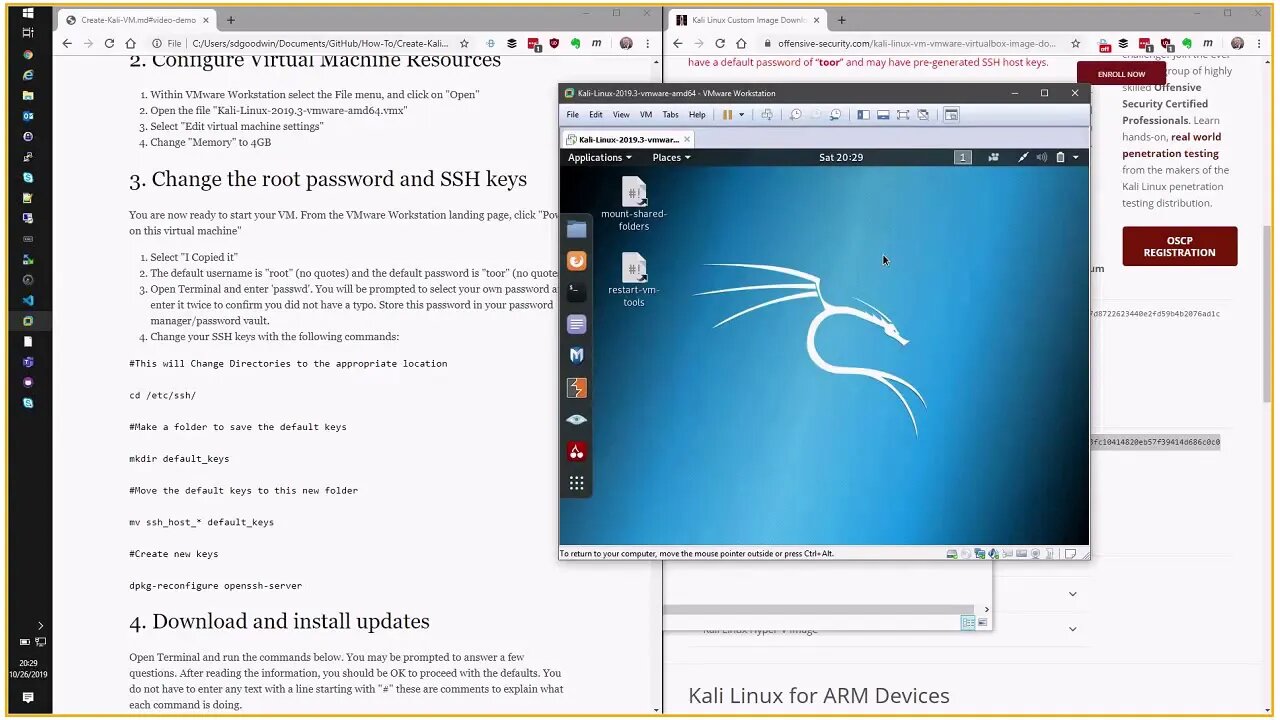Viewport: 1280px width, 720px height.
Task: Show all applications grid in Kali dock
Action: tap(576, 483)
